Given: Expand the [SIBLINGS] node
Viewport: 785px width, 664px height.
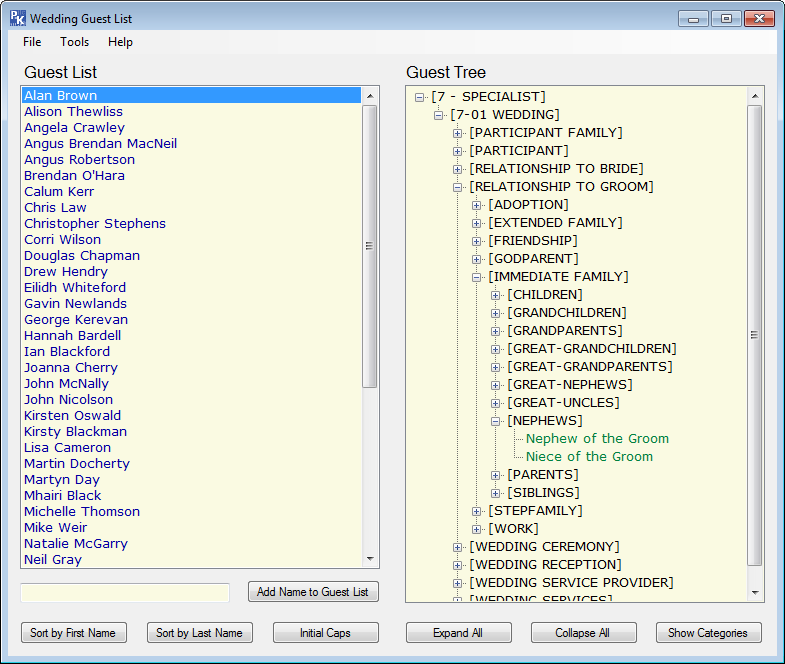Looking at the screenshot, I should 496,493.
